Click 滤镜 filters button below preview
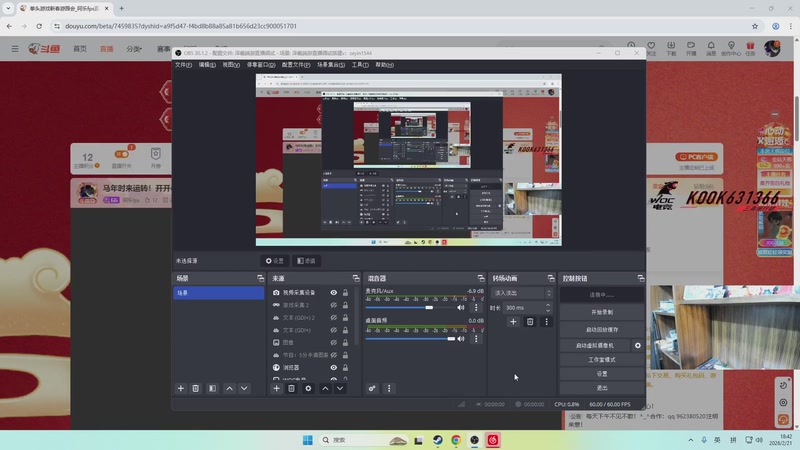This screenshot has height=450, width=800. tap(306, 261)
